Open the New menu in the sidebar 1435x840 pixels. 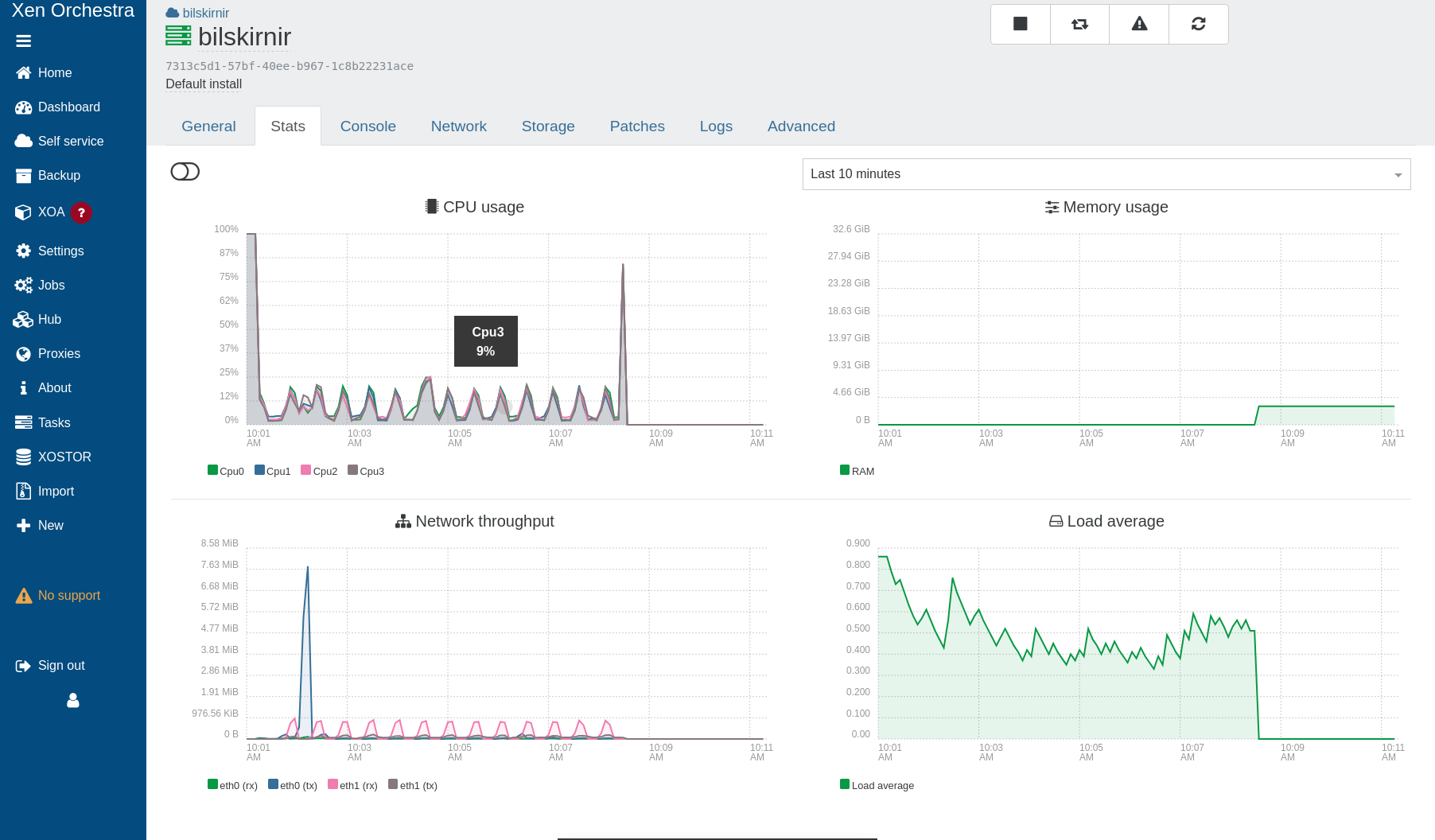pyautogui.click(x=40, y=525)
